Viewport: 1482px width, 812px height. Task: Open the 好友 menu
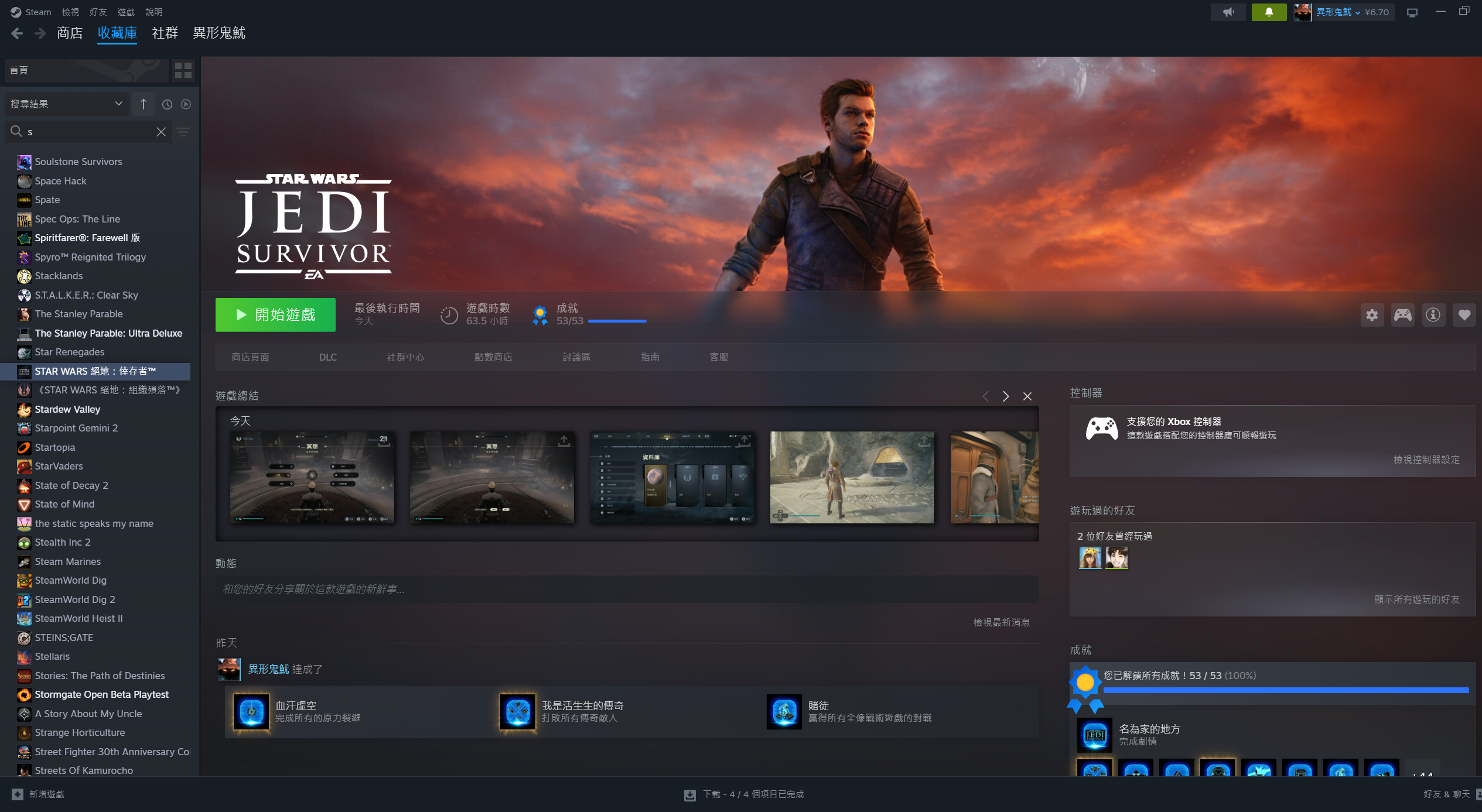(x=98, y=12)
